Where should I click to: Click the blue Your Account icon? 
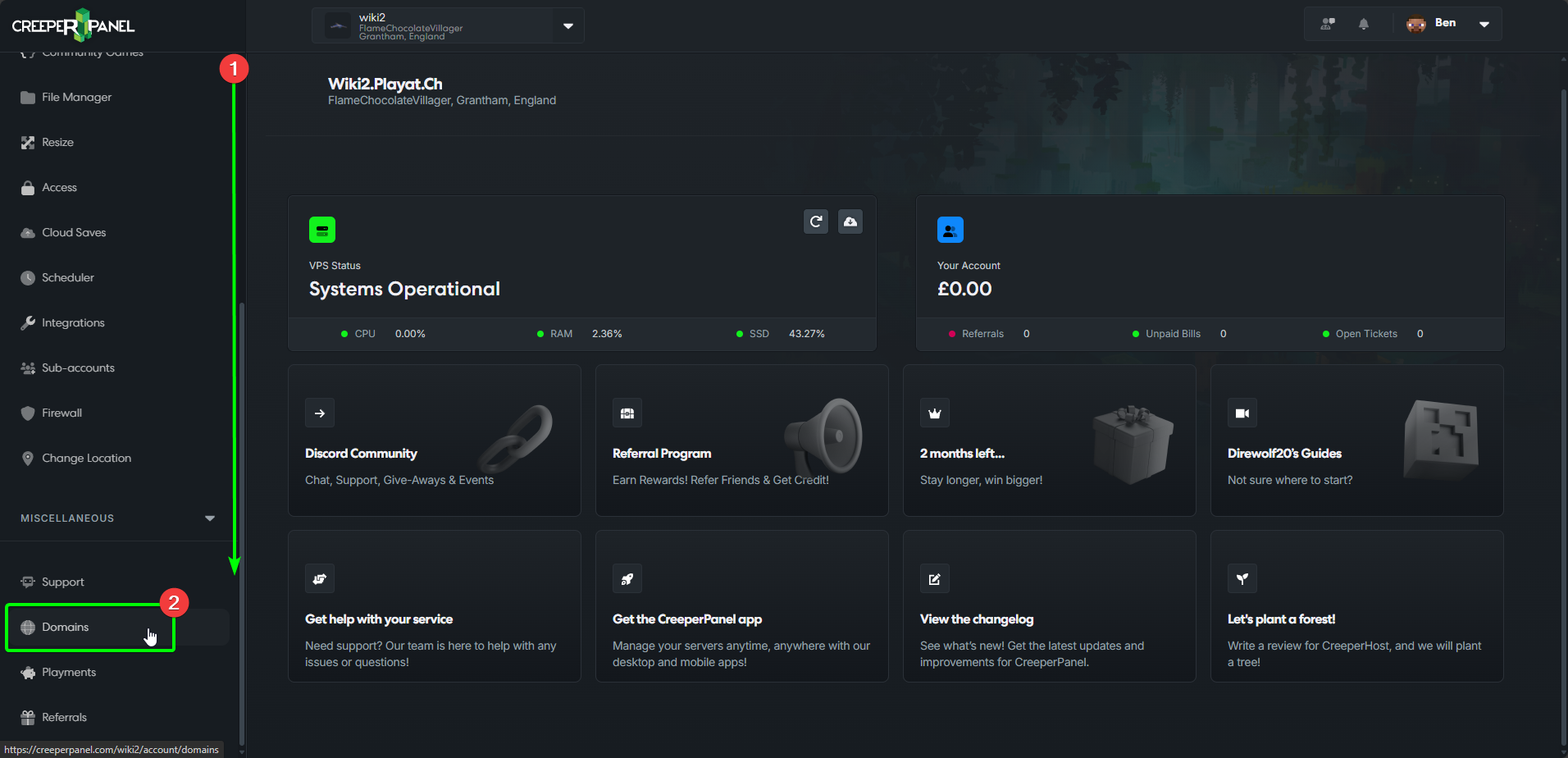(x=950, y=230)
